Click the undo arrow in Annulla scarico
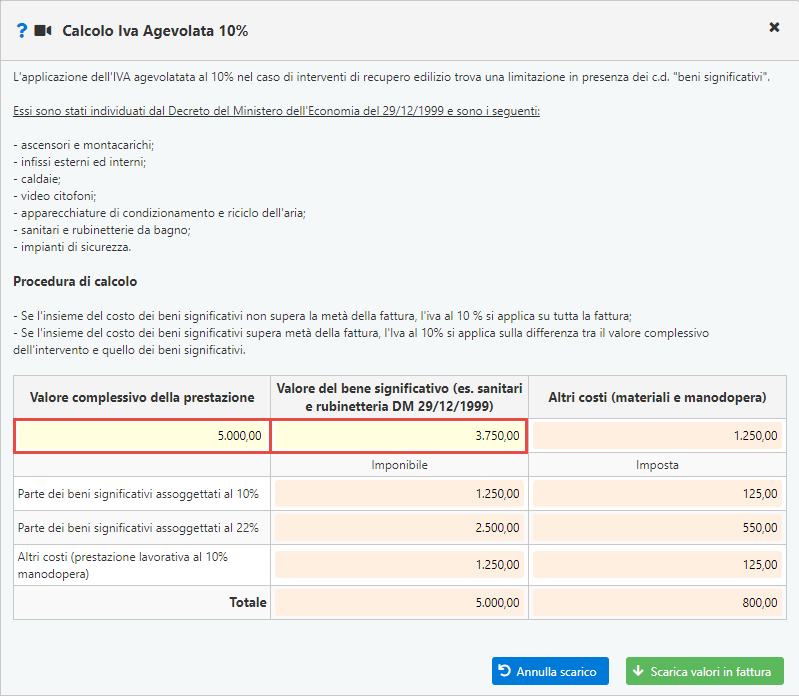799x696 pixels. point(504,671)
